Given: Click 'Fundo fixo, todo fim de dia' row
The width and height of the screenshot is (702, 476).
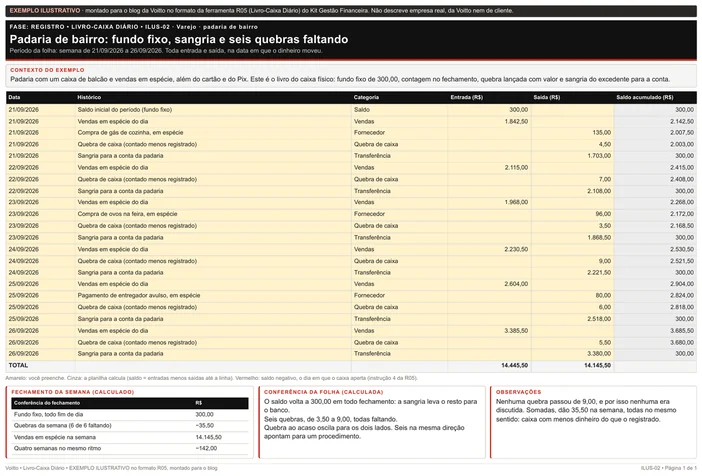Looking at the screenshot, I should tap(130, 415).
